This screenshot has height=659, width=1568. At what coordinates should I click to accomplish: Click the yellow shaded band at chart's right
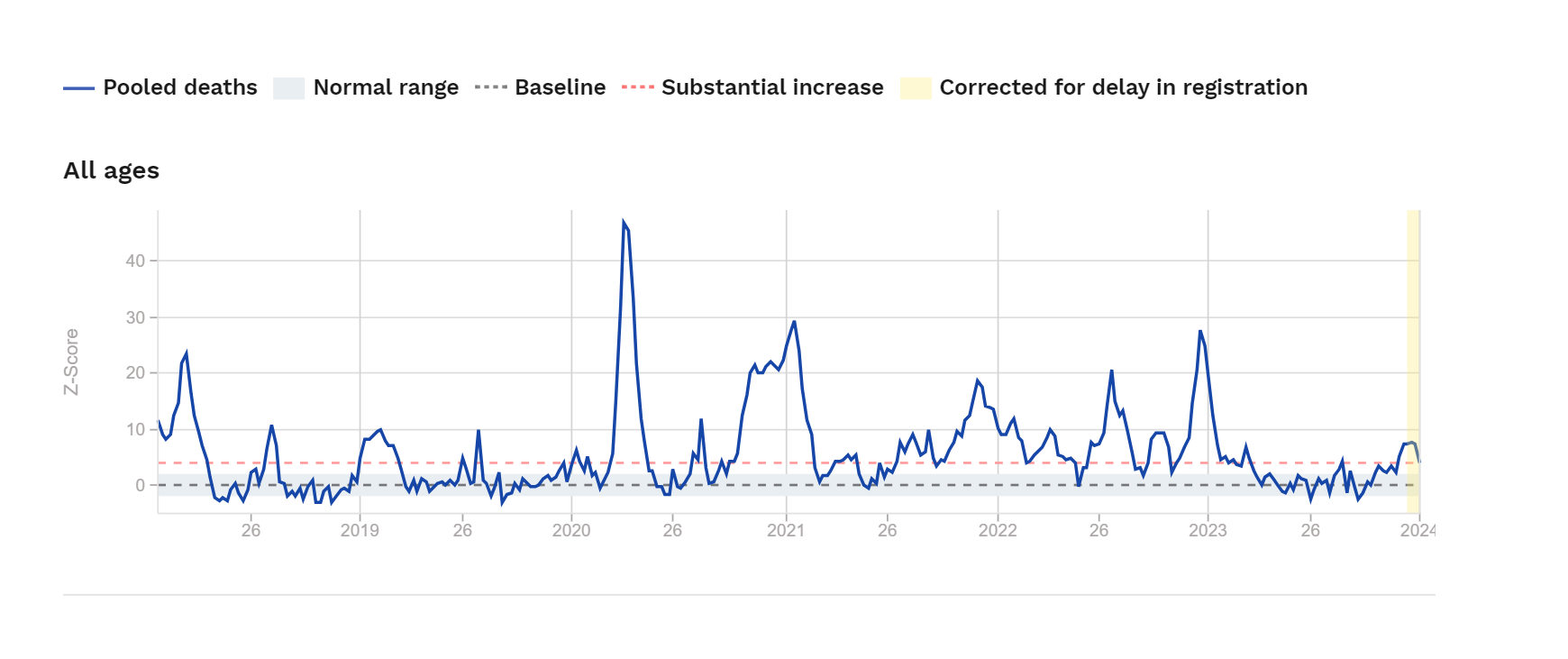[1413, 361]
